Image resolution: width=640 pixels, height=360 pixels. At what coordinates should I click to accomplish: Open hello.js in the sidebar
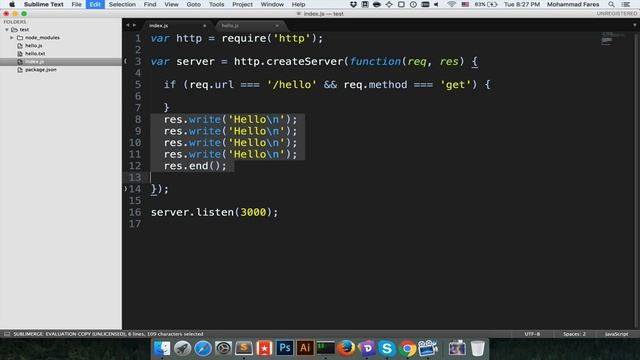point(33,45)
